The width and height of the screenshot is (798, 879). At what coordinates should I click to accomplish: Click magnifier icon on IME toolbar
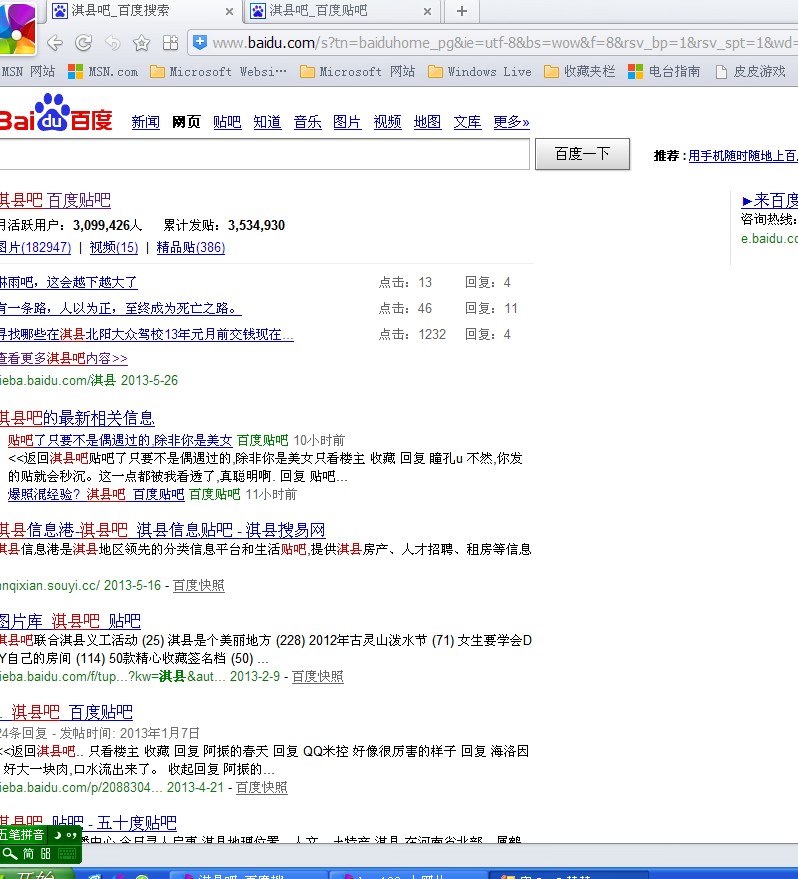(x=10, y=854)
